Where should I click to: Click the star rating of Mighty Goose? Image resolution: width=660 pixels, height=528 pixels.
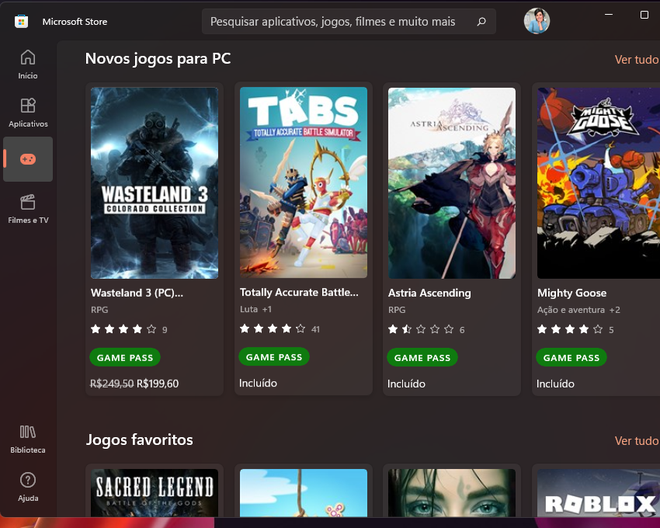point(570,329)
